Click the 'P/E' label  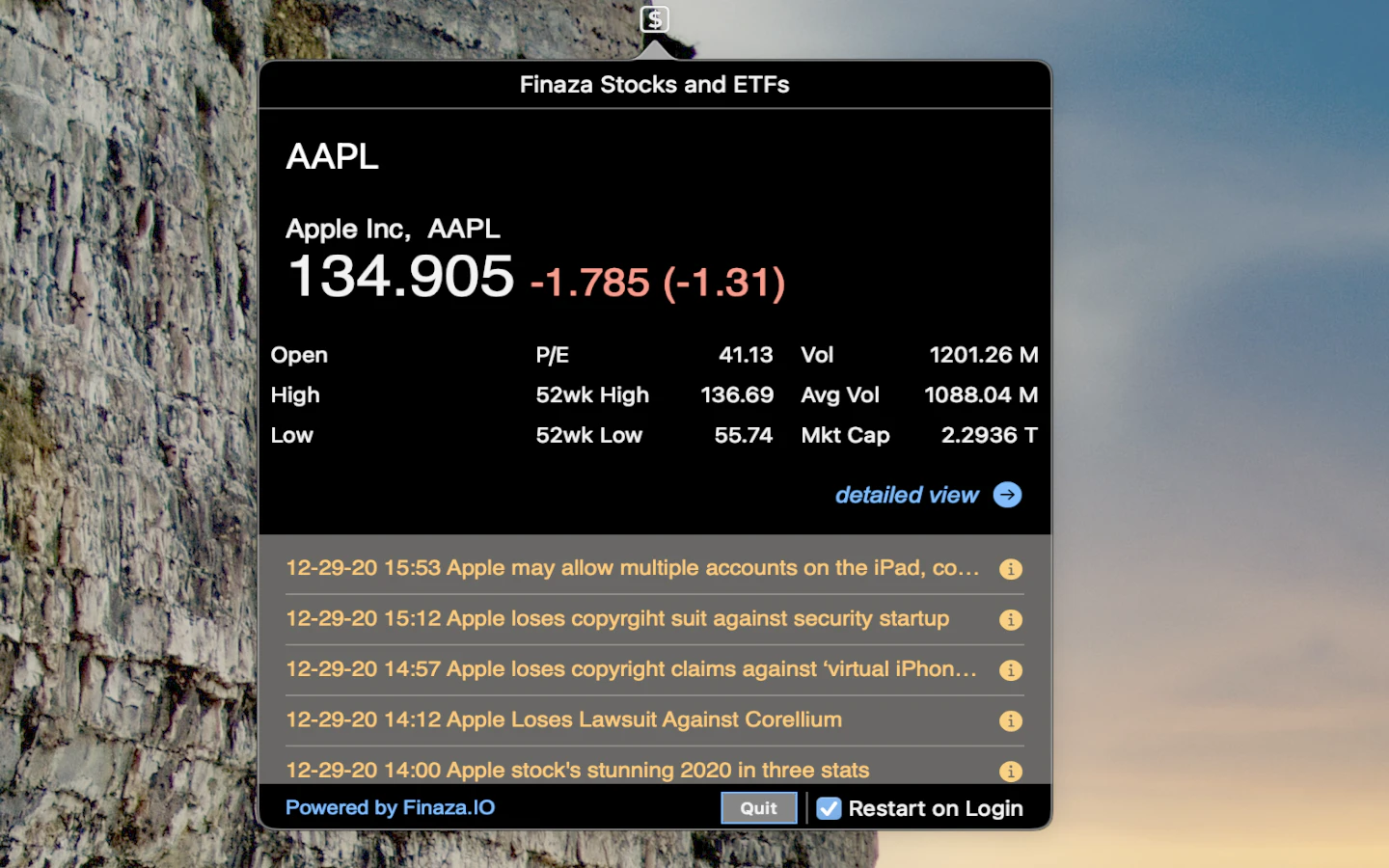553,355
